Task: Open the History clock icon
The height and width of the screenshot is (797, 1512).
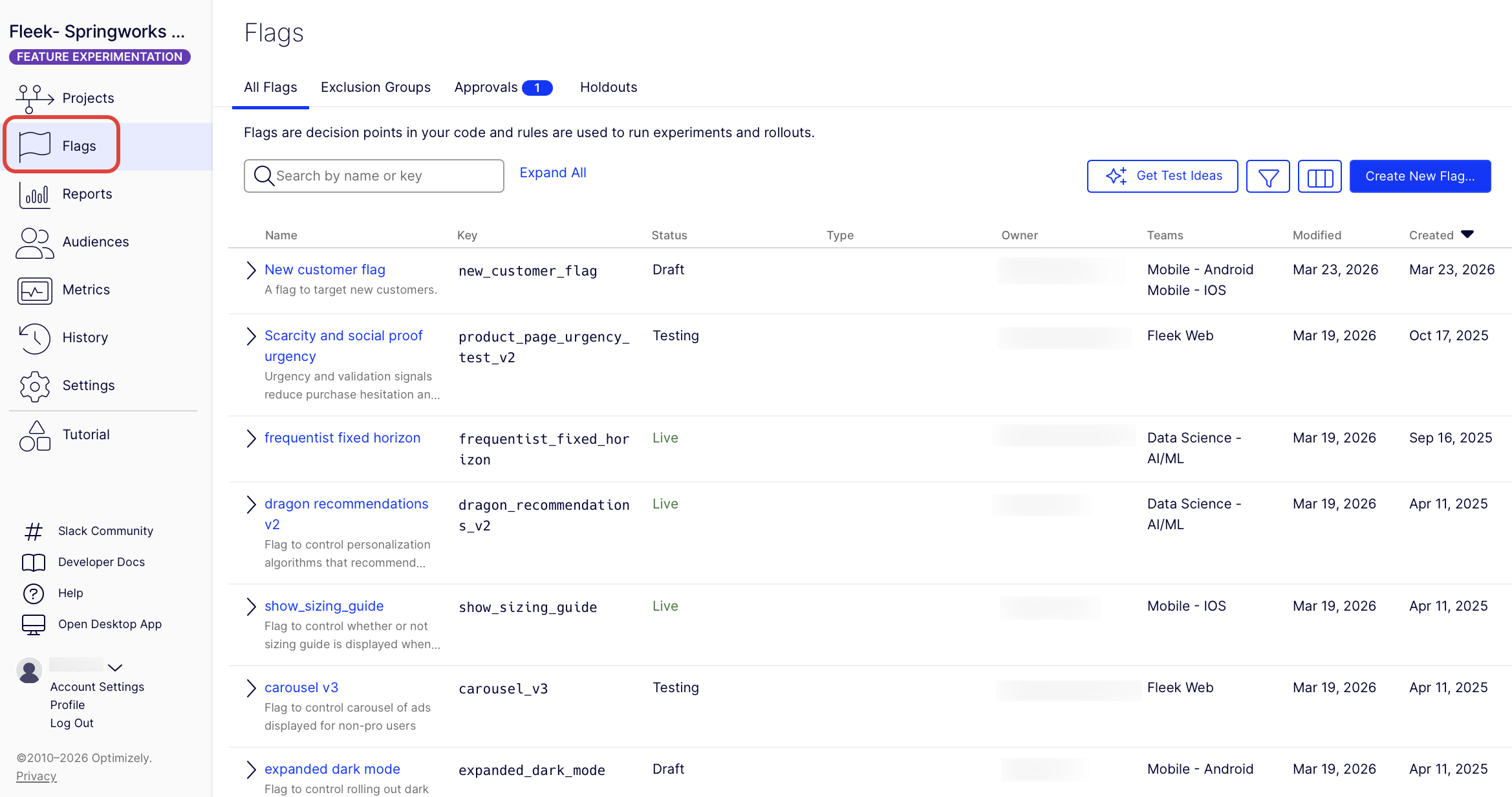Action: click(x=34, y=338)
